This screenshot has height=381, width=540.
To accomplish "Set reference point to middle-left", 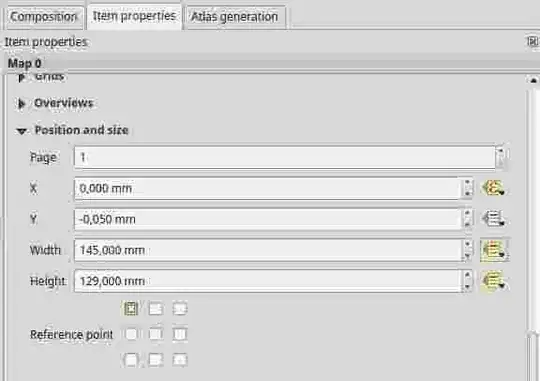I will point(131,334).
